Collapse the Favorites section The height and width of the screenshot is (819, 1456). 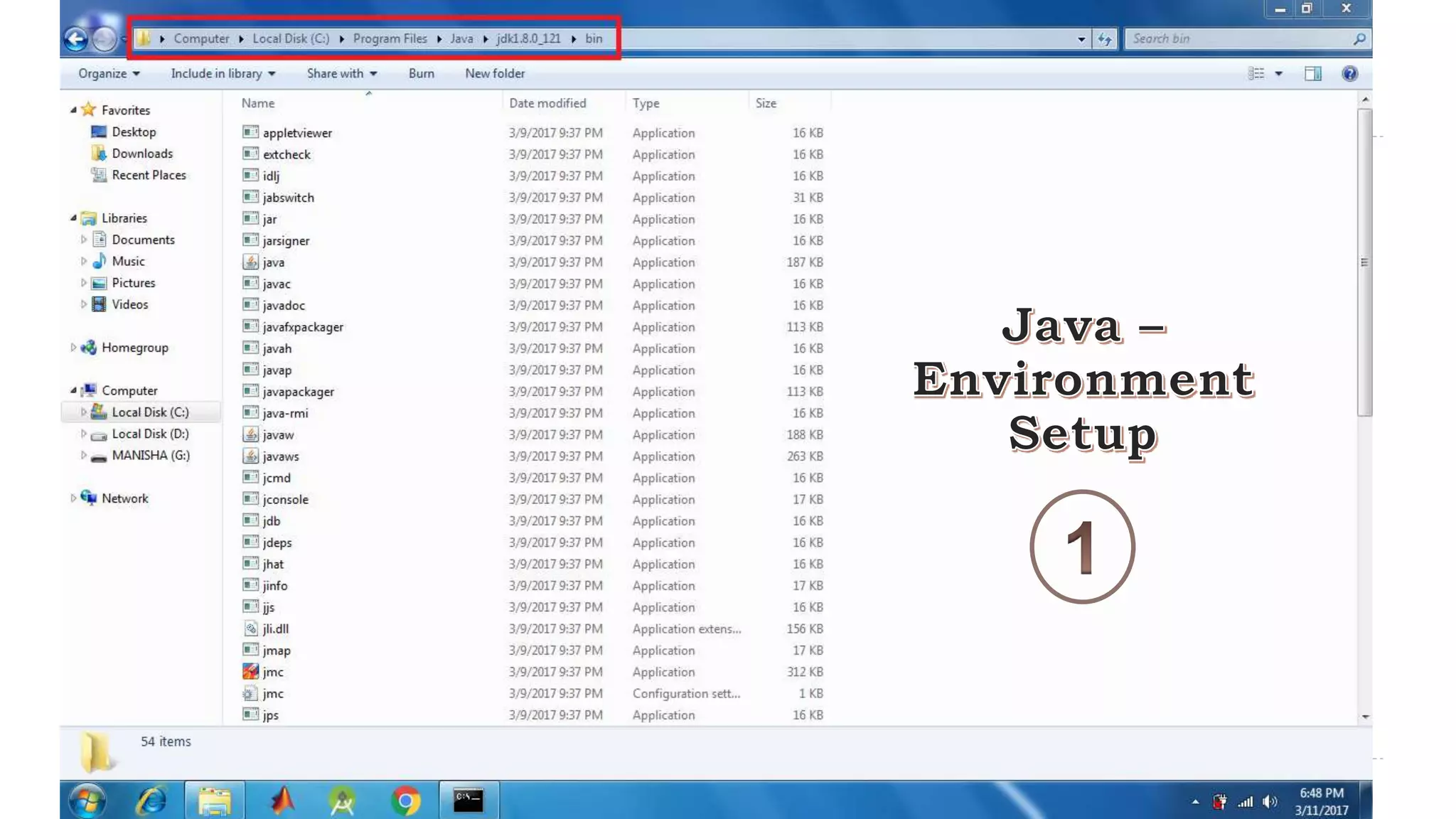(x=73, y=110)
